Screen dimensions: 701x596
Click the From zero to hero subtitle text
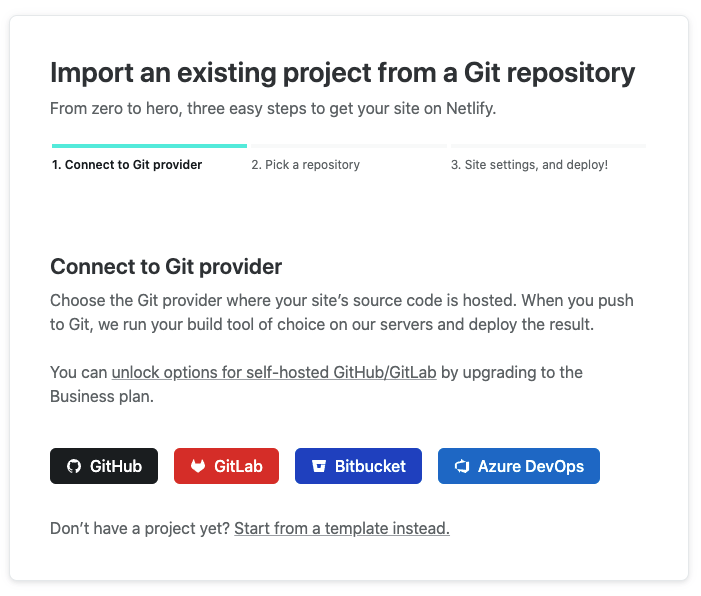(273, 108)
